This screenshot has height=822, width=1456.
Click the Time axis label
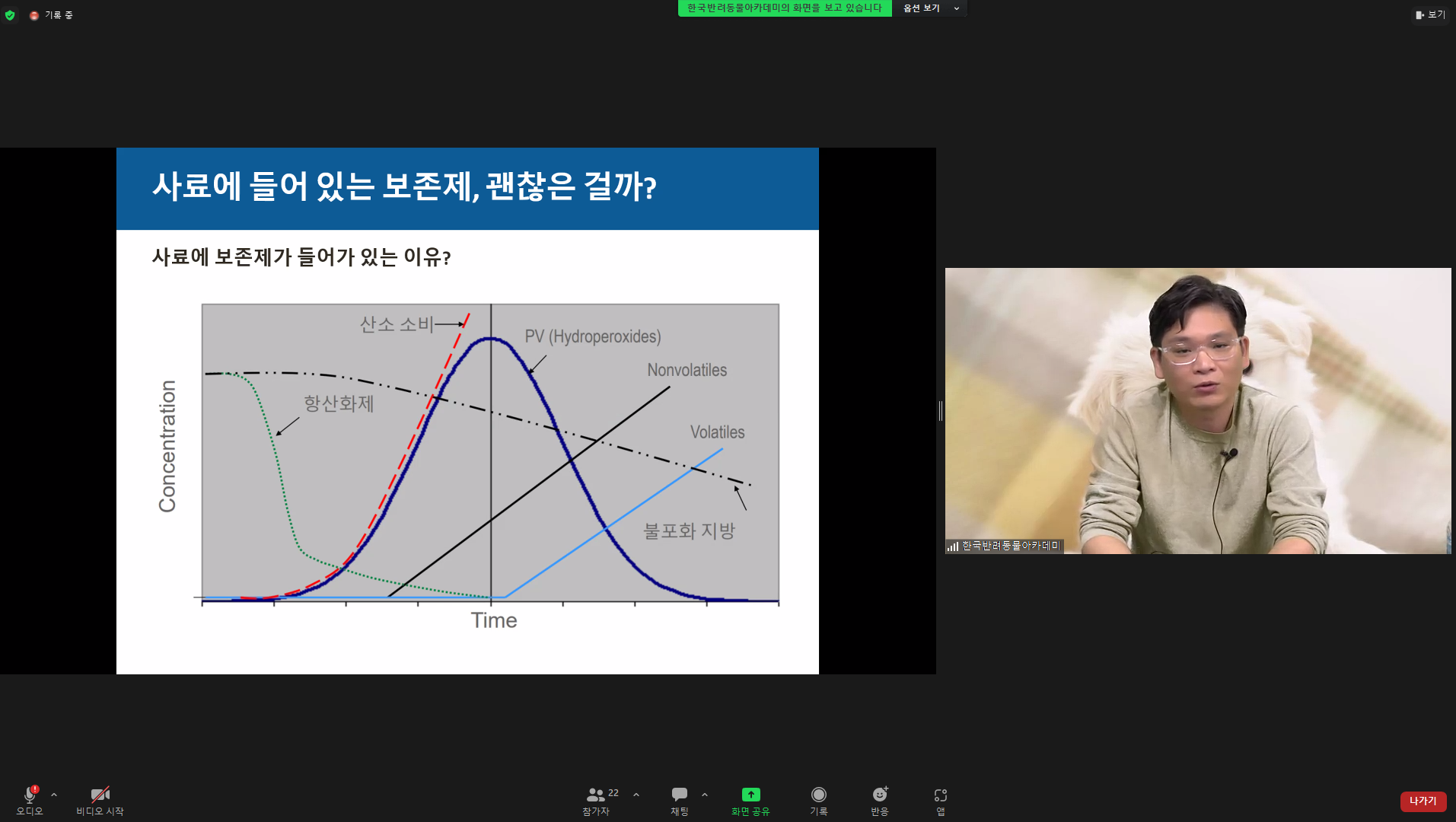tap(494, 620)
